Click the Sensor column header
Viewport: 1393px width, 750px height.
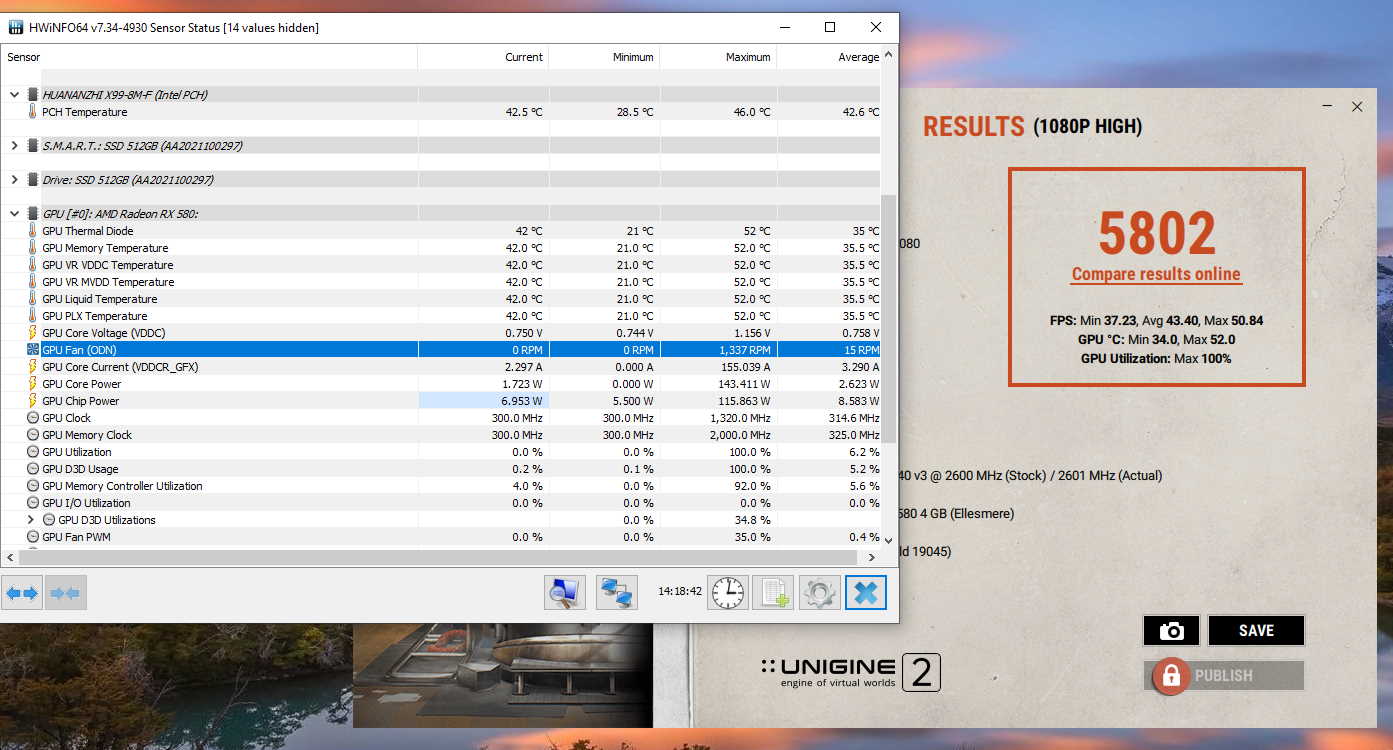(209, 57)
